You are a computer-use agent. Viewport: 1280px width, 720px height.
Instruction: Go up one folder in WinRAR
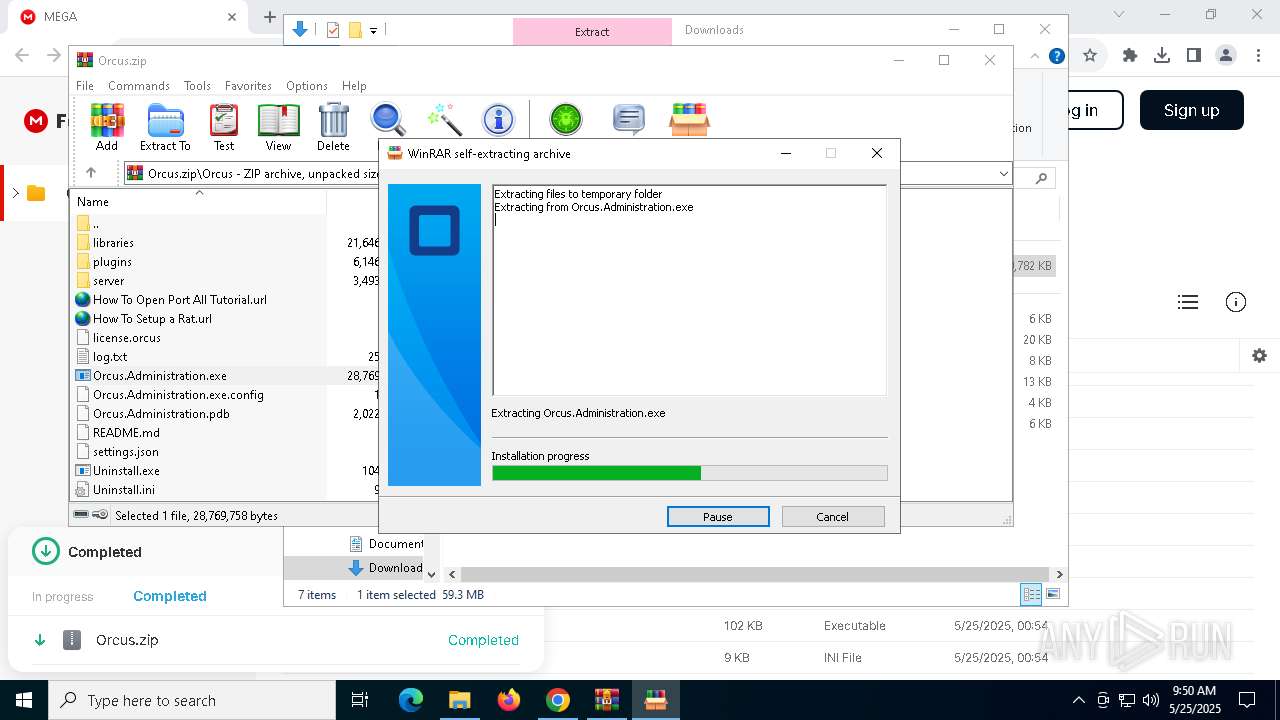pos(91,173)
